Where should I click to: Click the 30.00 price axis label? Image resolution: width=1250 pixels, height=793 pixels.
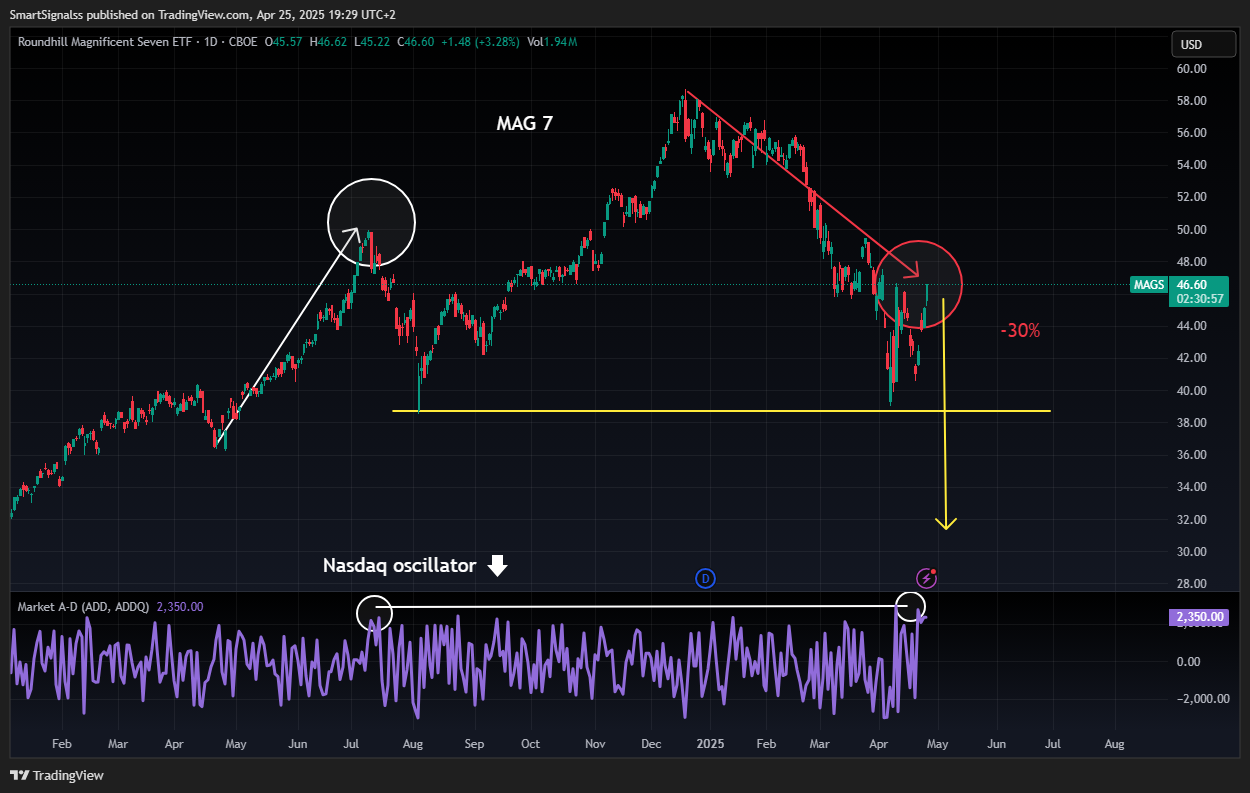tap(1192, 552)
